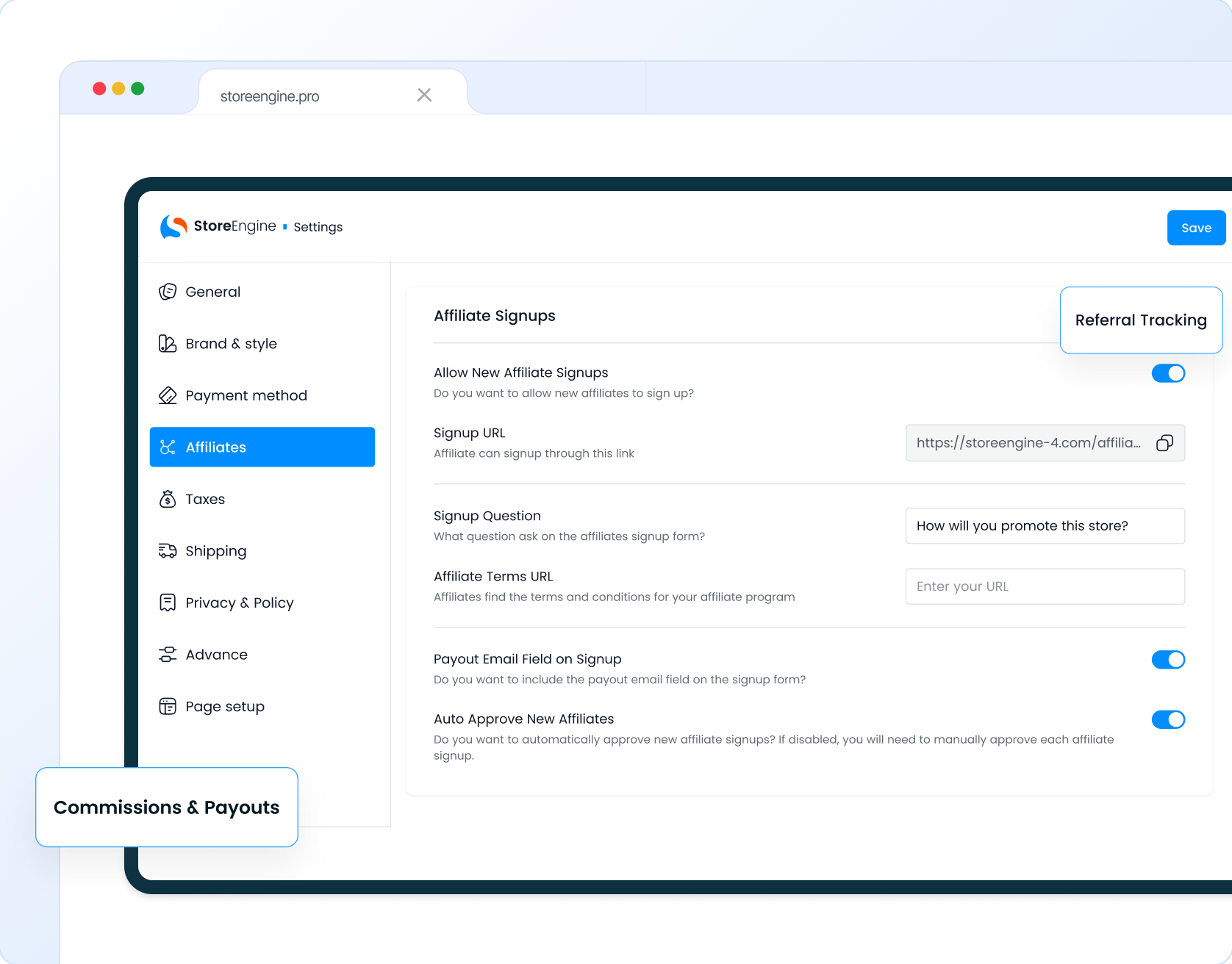Click the Affiliate Terms URL input field
The height and width of the screenshot is (964, 1232).
tap(1045, 586)
